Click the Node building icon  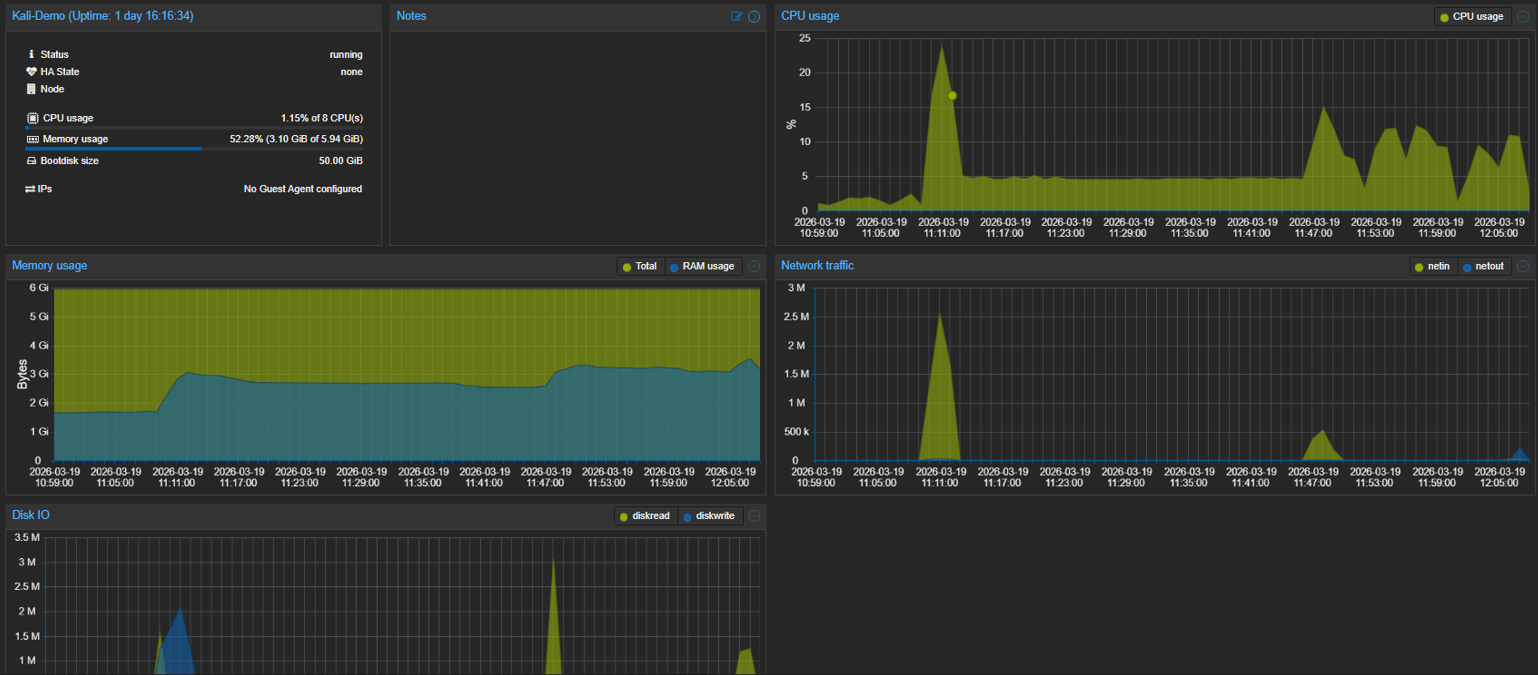(31, 89)
